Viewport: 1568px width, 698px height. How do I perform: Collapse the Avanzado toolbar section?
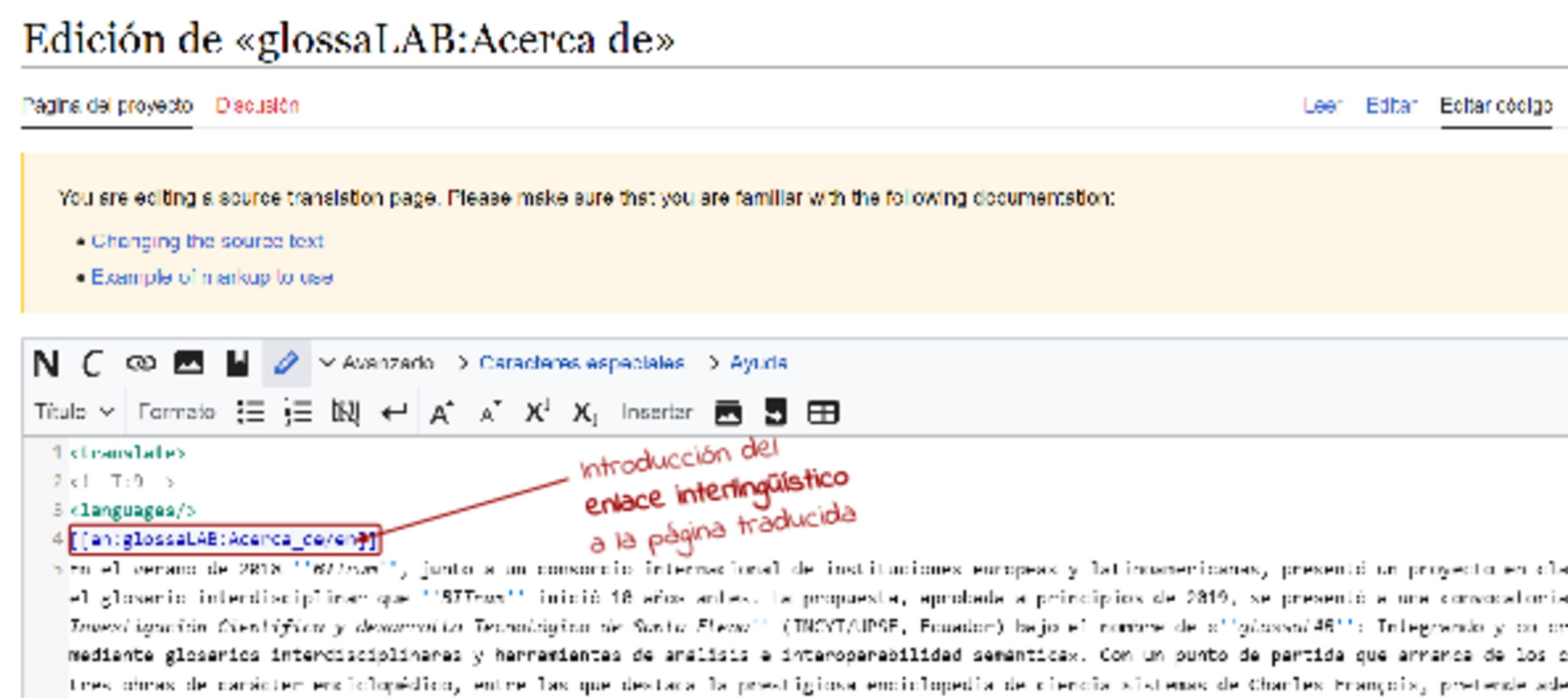tap(377, 363)
